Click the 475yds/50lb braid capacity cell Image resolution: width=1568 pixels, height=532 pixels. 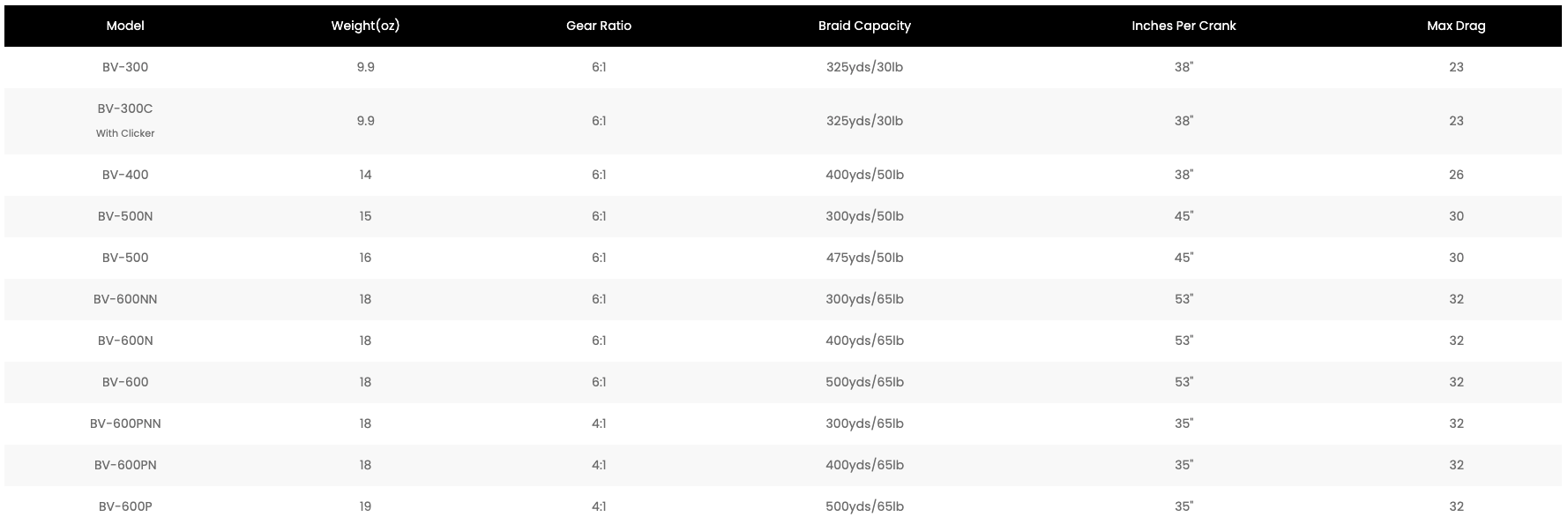pos(864,258)
